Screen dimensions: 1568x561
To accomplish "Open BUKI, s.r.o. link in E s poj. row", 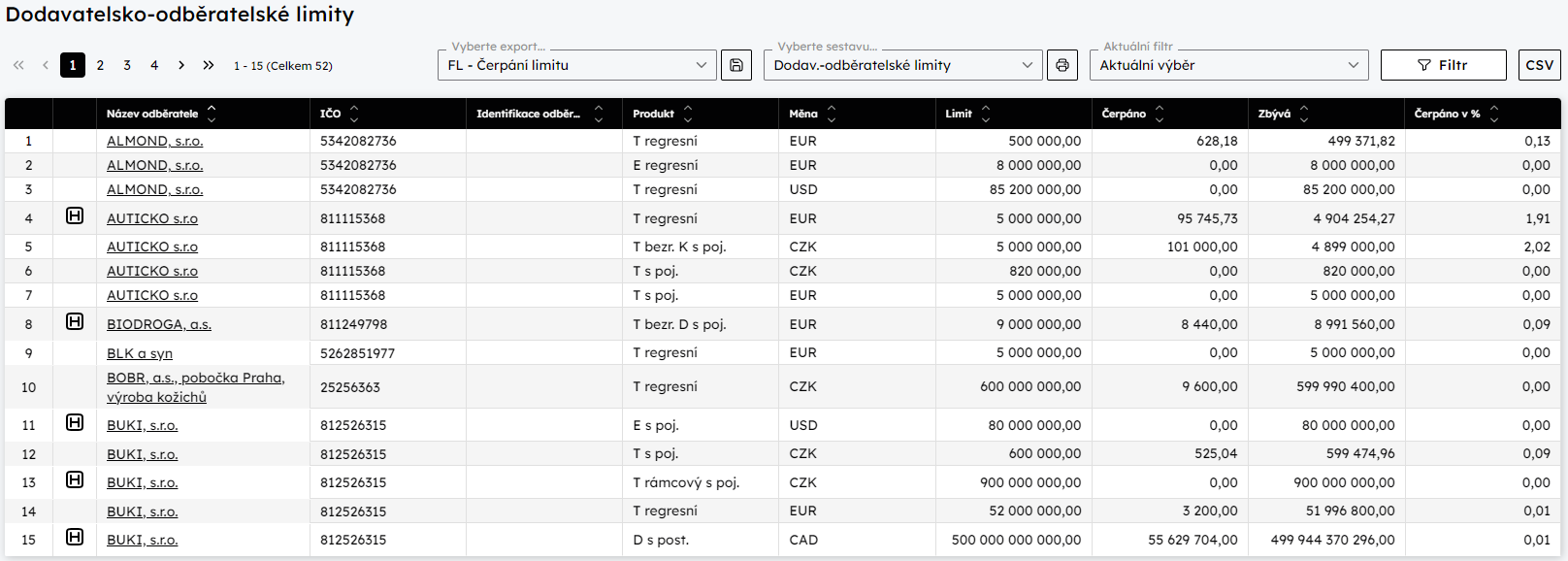I will tap(143, 425).
